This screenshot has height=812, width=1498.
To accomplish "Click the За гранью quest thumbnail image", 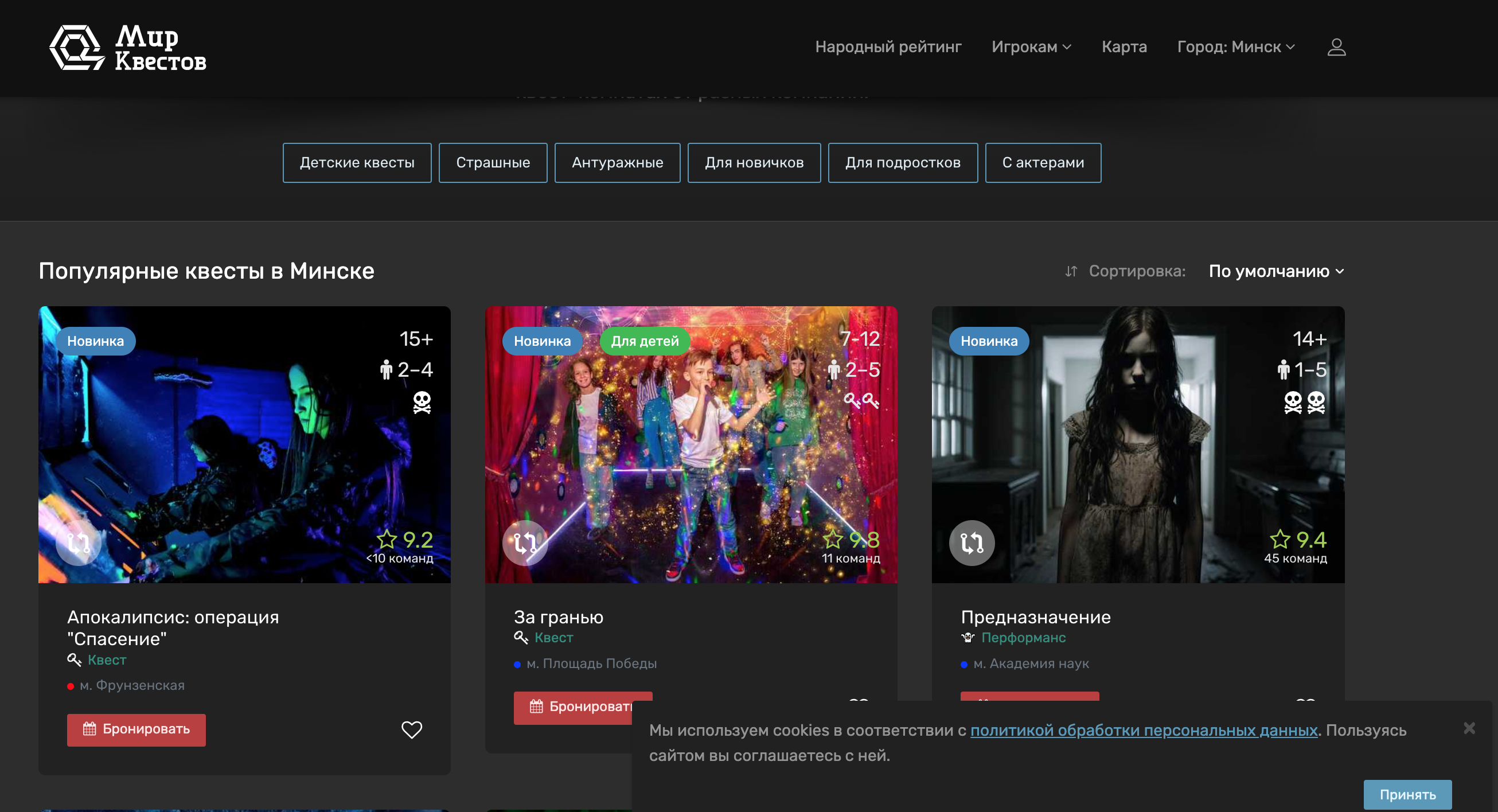I will pos(691,444).
